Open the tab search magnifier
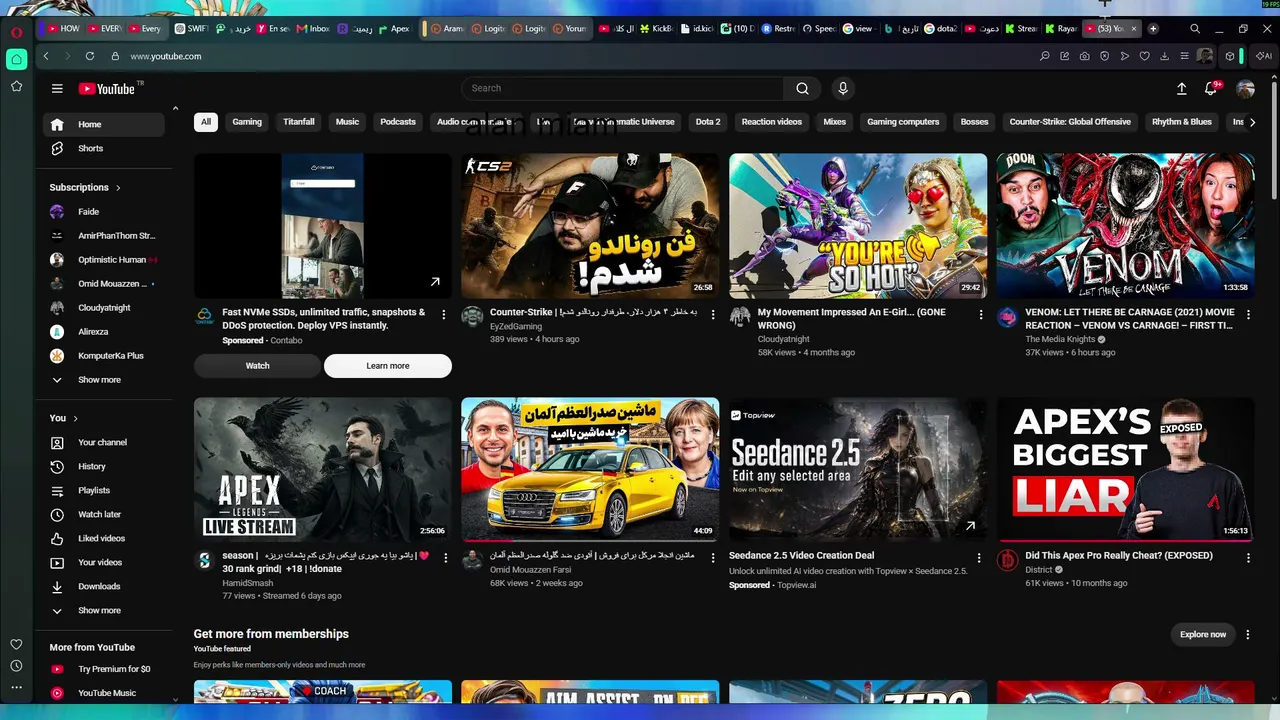1280x720 pixels. (x=1195, y=29)
